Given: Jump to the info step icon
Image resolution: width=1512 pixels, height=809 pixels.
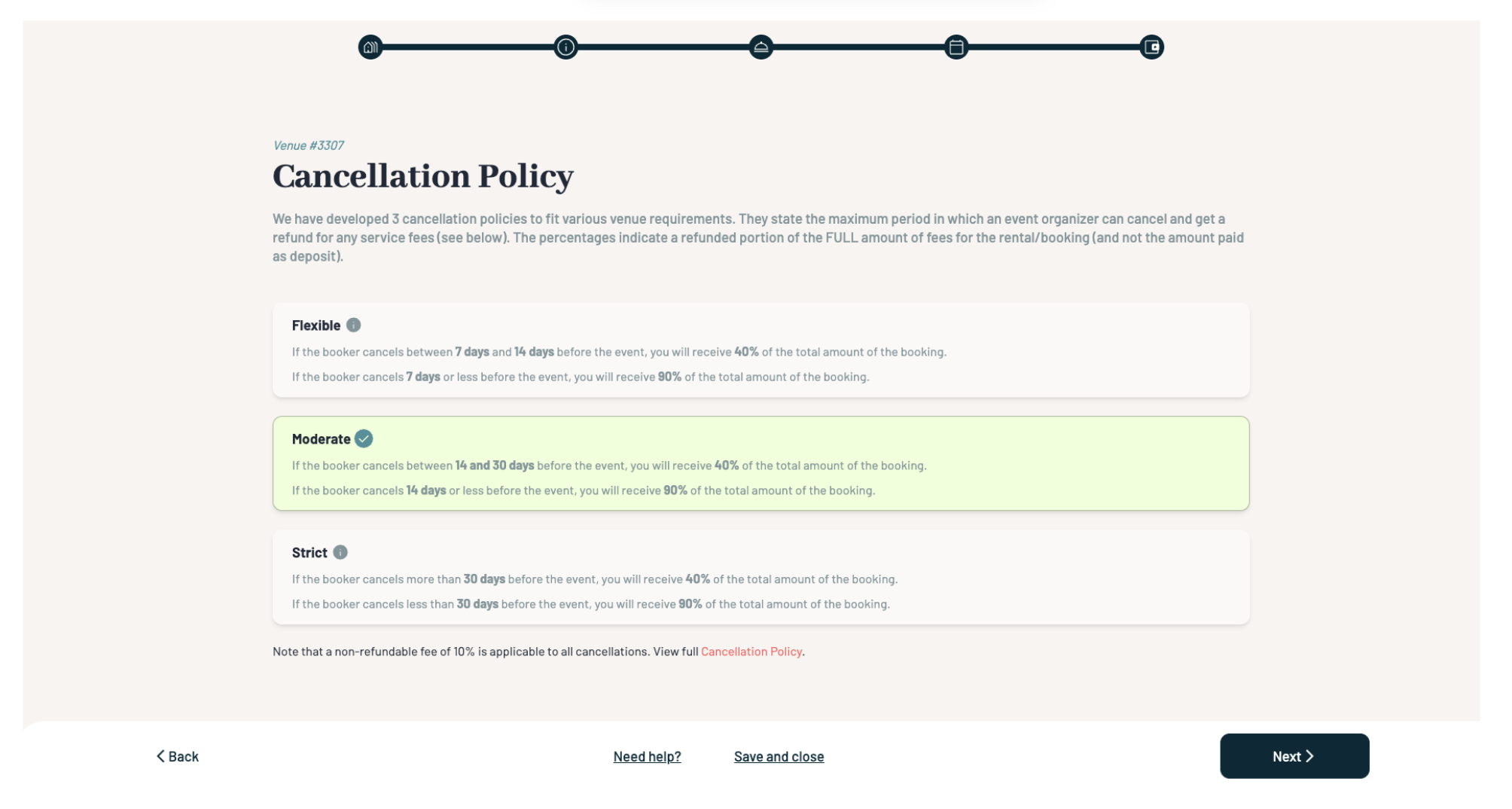Looking at the screenshot, I should [x=565, y=47].
